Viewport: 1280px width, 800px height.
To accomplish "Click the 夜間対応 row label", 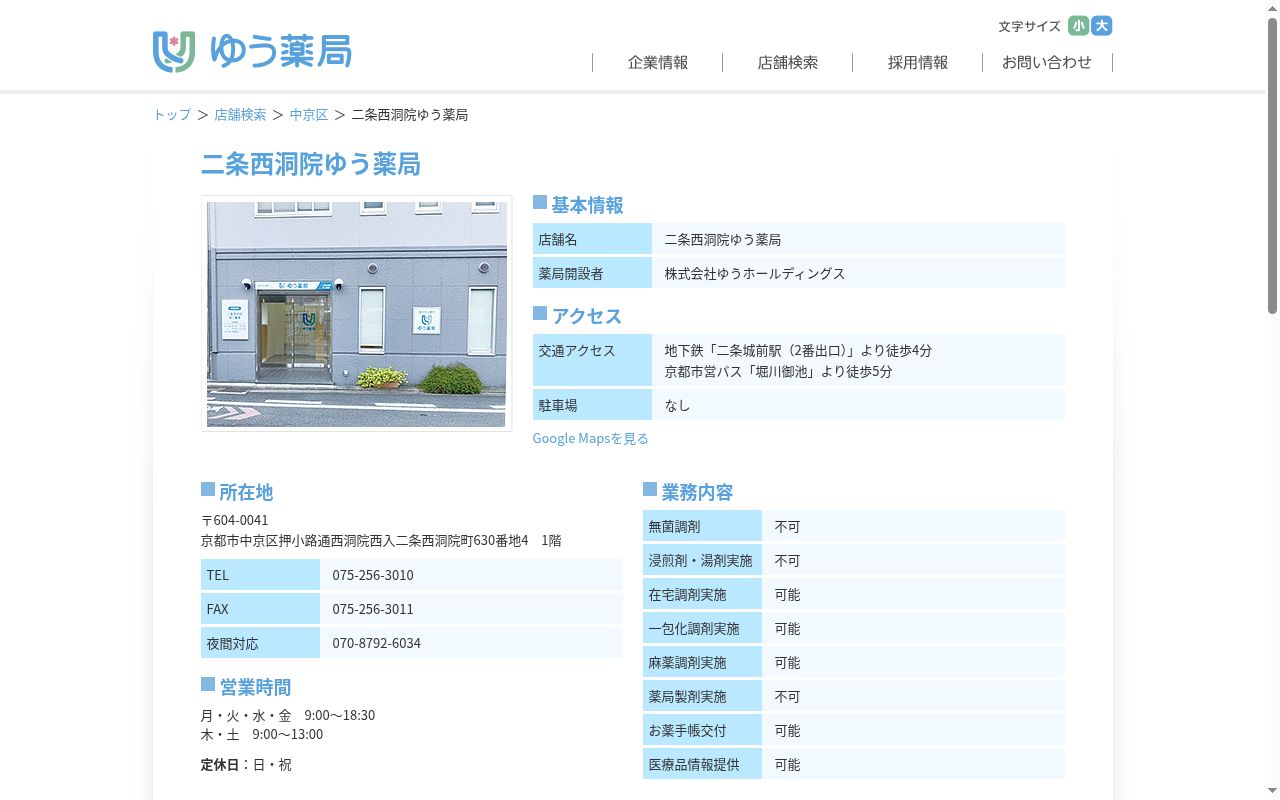I will point(260,643).
